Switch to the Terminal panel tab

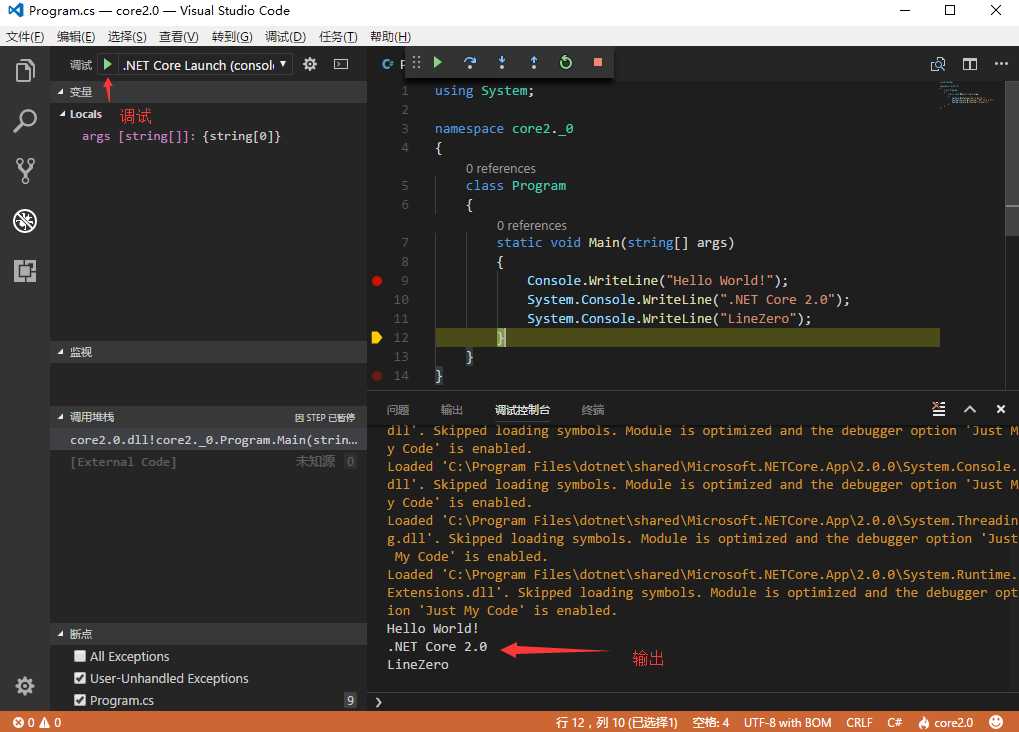[593, 410]
